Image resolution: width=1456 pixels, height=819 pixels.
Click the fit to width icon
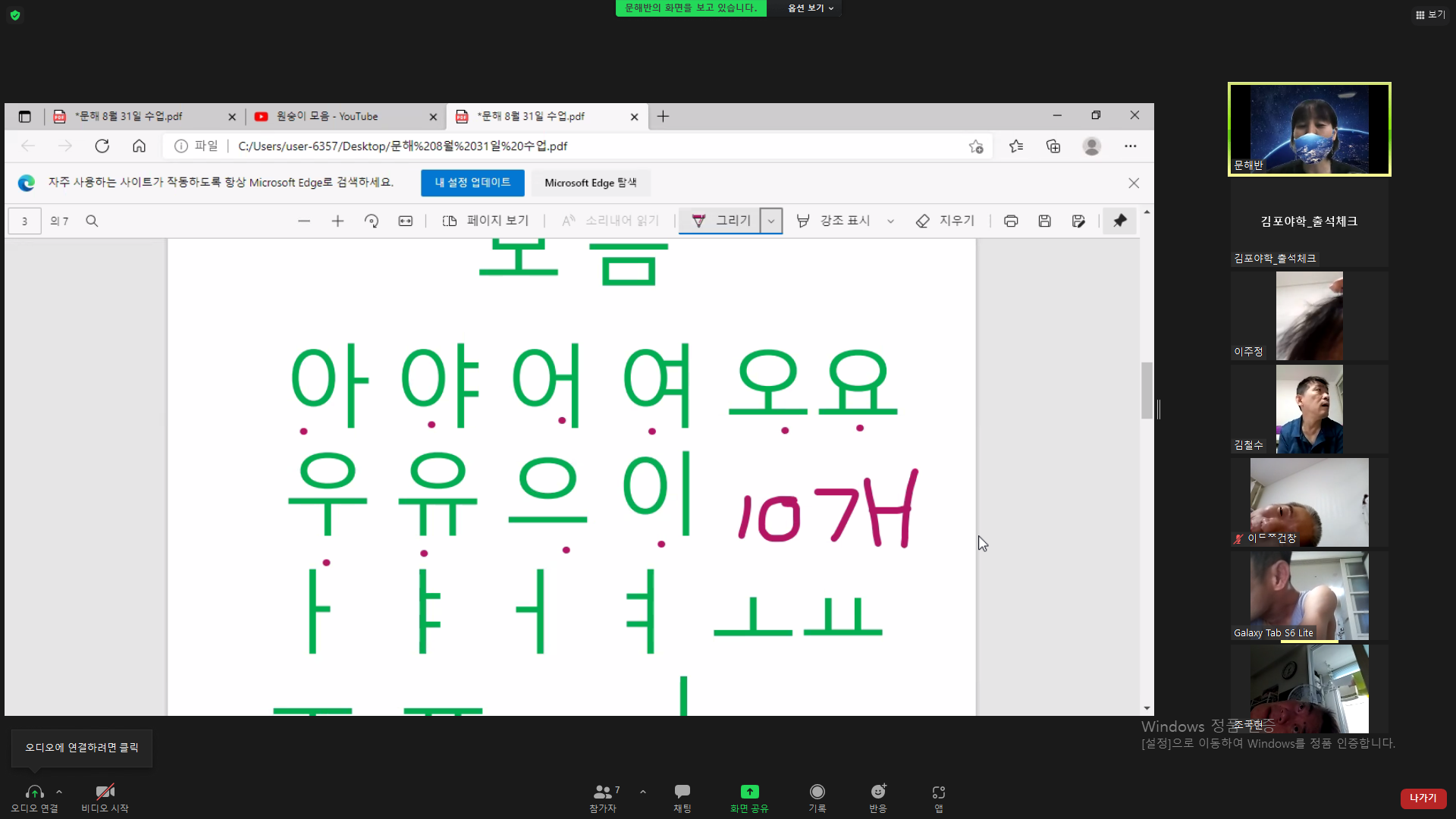pyautogui.click(x=406, y=221)
